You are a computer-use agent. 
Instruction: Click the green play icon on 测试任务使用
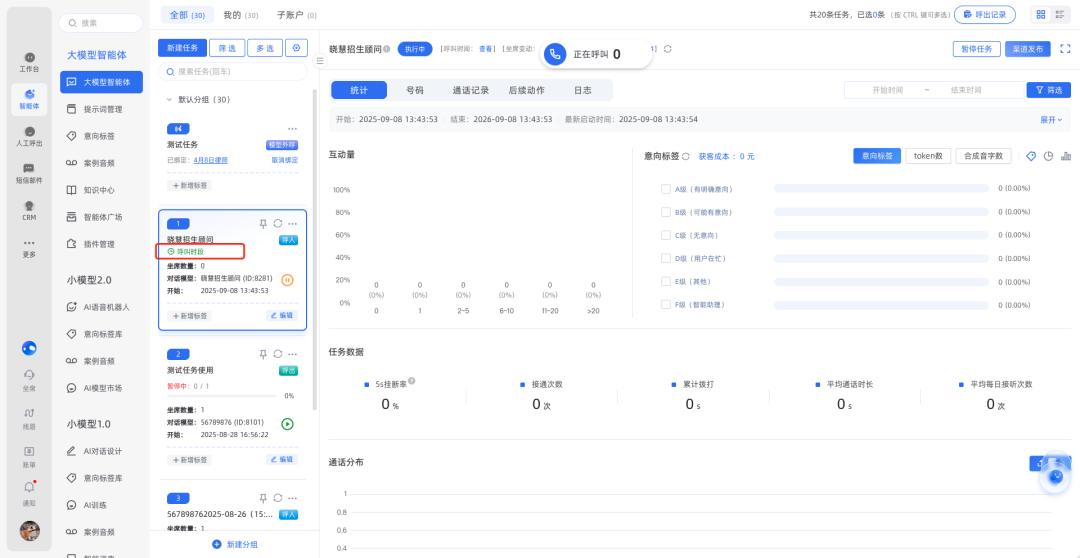[x=288, y=424]
